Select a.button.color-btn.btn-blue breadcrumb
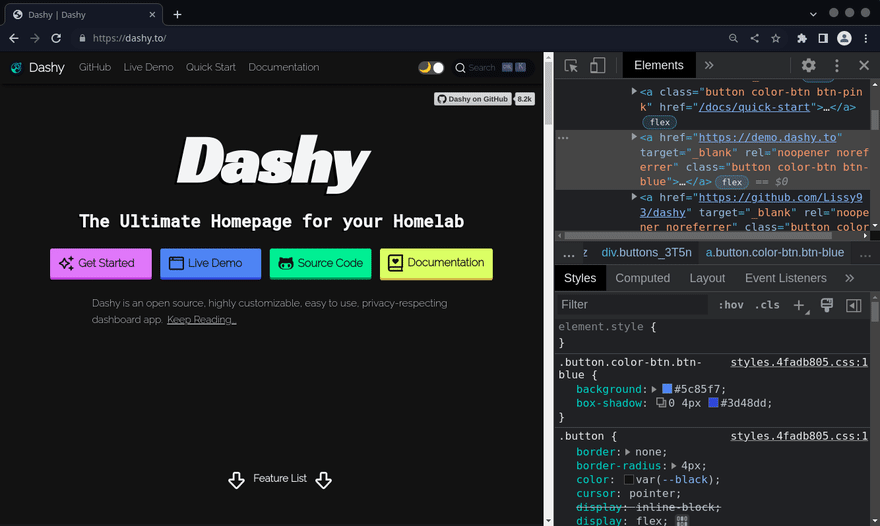The image size is (880, 526). click(774, 253)
